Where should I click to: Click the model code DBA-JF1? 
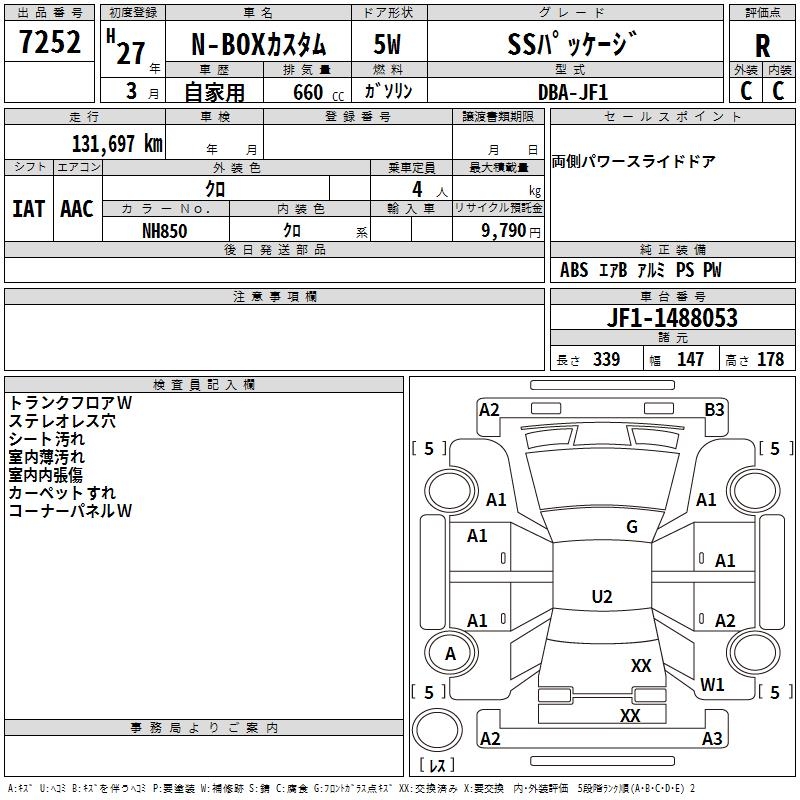[571, 91]
